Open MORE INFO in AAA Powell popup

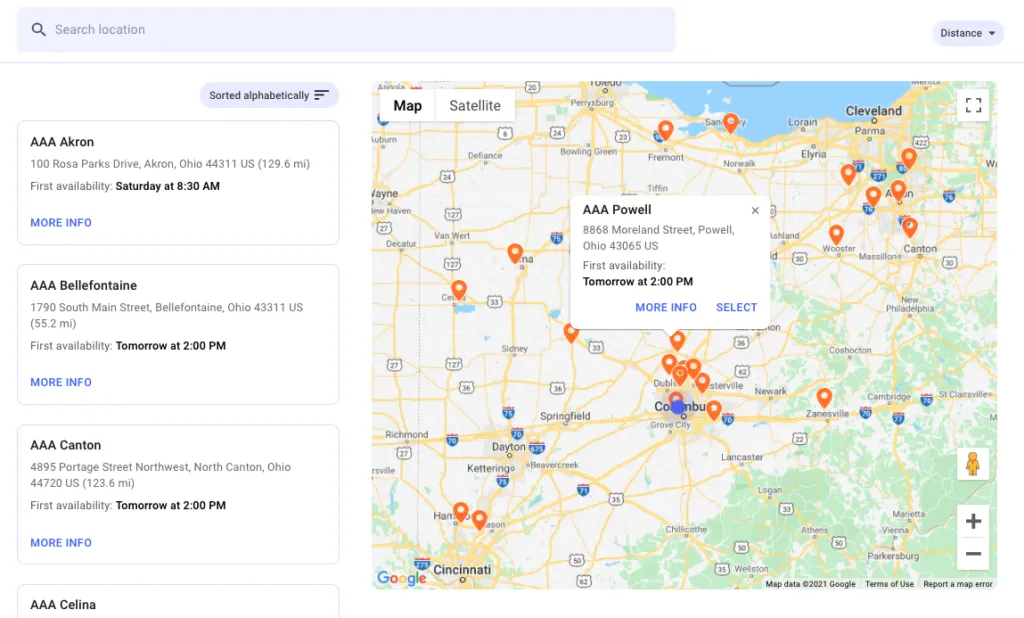[665, 307]
